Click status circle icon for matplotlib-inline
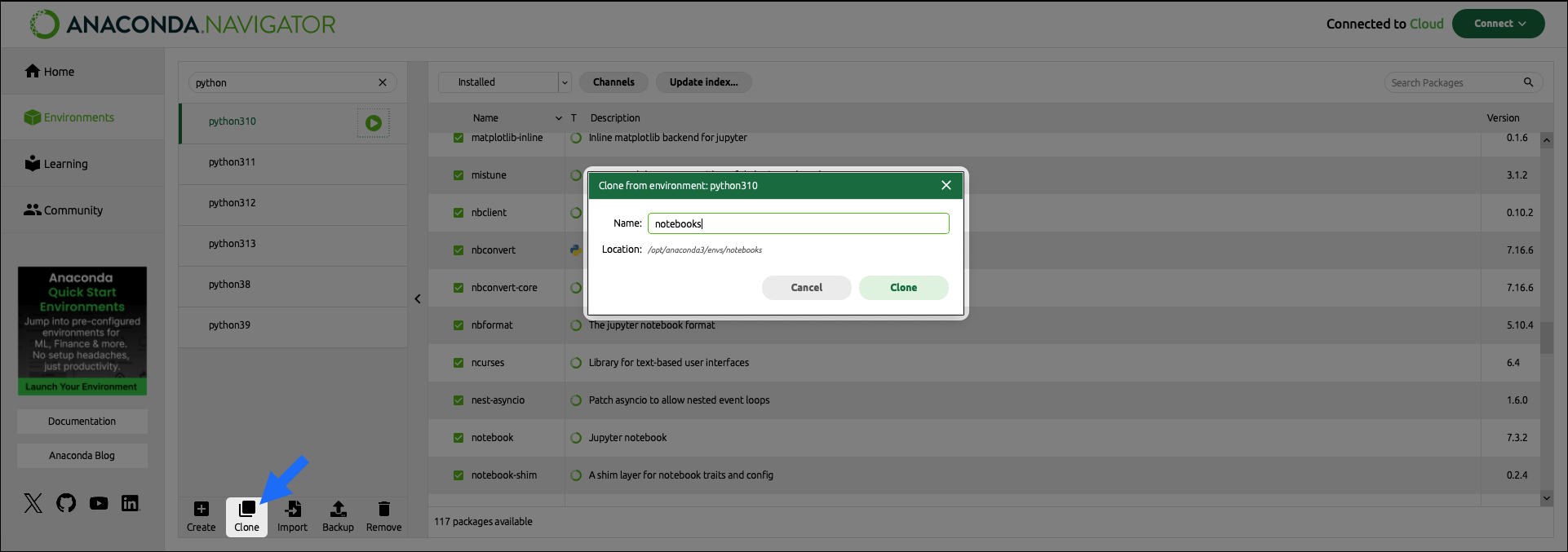This screenshot has width=1568, height=552. point(576,138)
